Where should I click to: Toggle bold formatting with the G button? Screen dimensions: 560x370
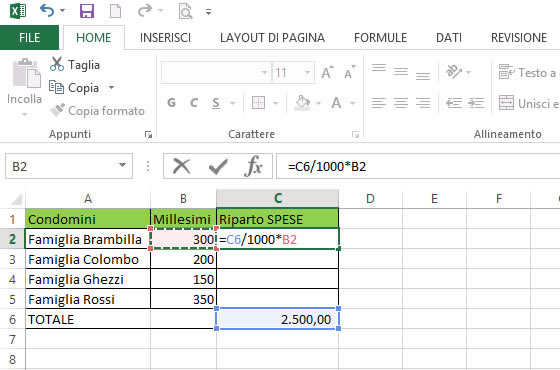pyautogui.click(x=171, y=103)
